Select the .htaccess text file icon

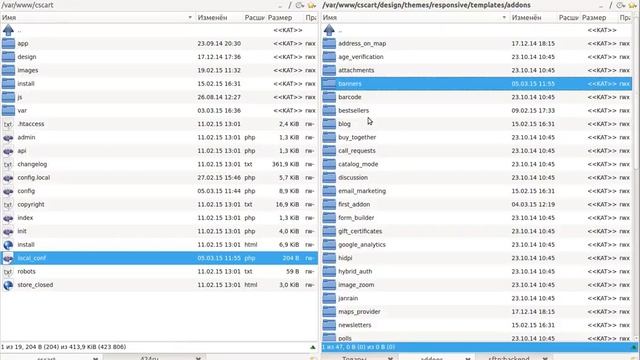8,124
